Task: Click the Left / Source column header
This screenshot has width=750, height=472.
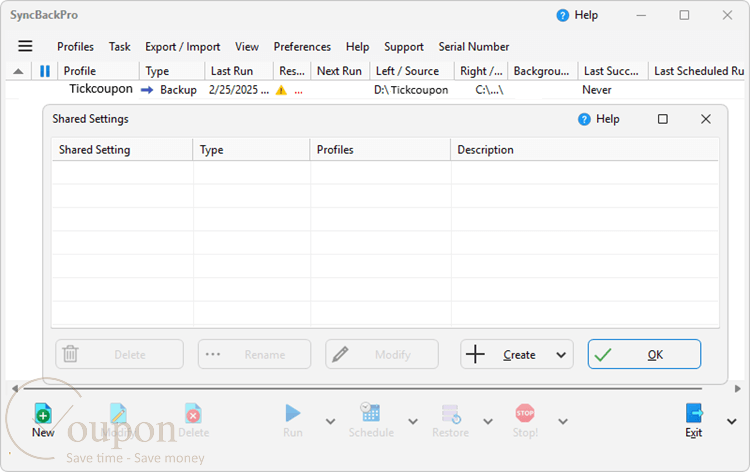Action: click(x=411, y=71)
